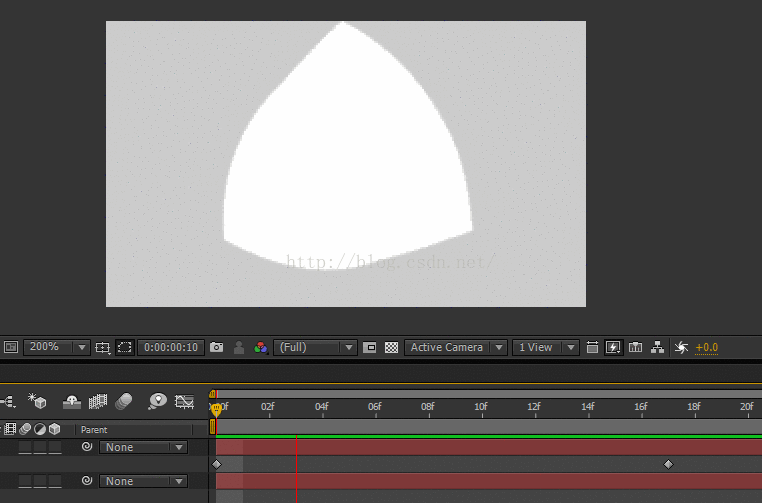
Task: Click the Frame Blending timeline switch icon
Action: coord(98,401)
